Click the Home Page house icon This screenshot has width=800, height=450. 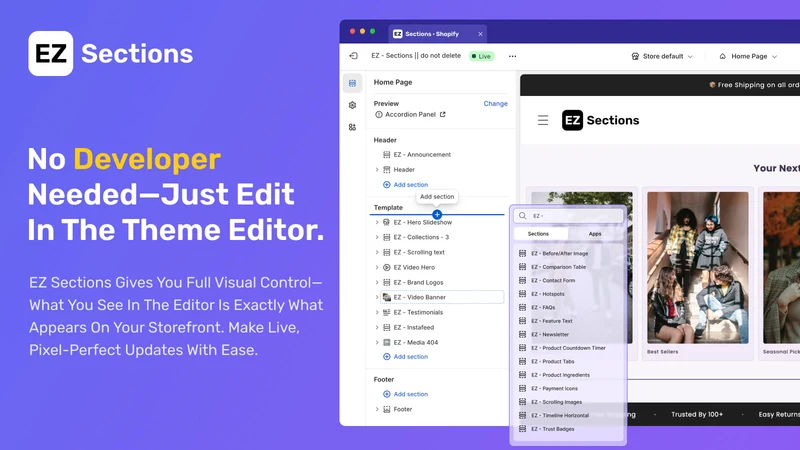point(722,56)
